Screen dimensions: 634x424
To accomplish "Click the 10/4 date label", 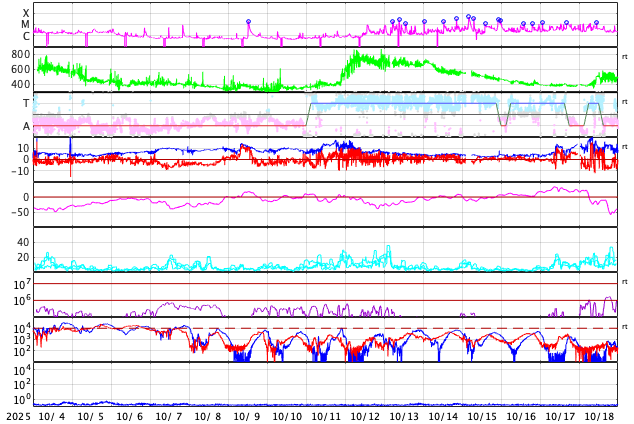I will (x=50, y=416).
